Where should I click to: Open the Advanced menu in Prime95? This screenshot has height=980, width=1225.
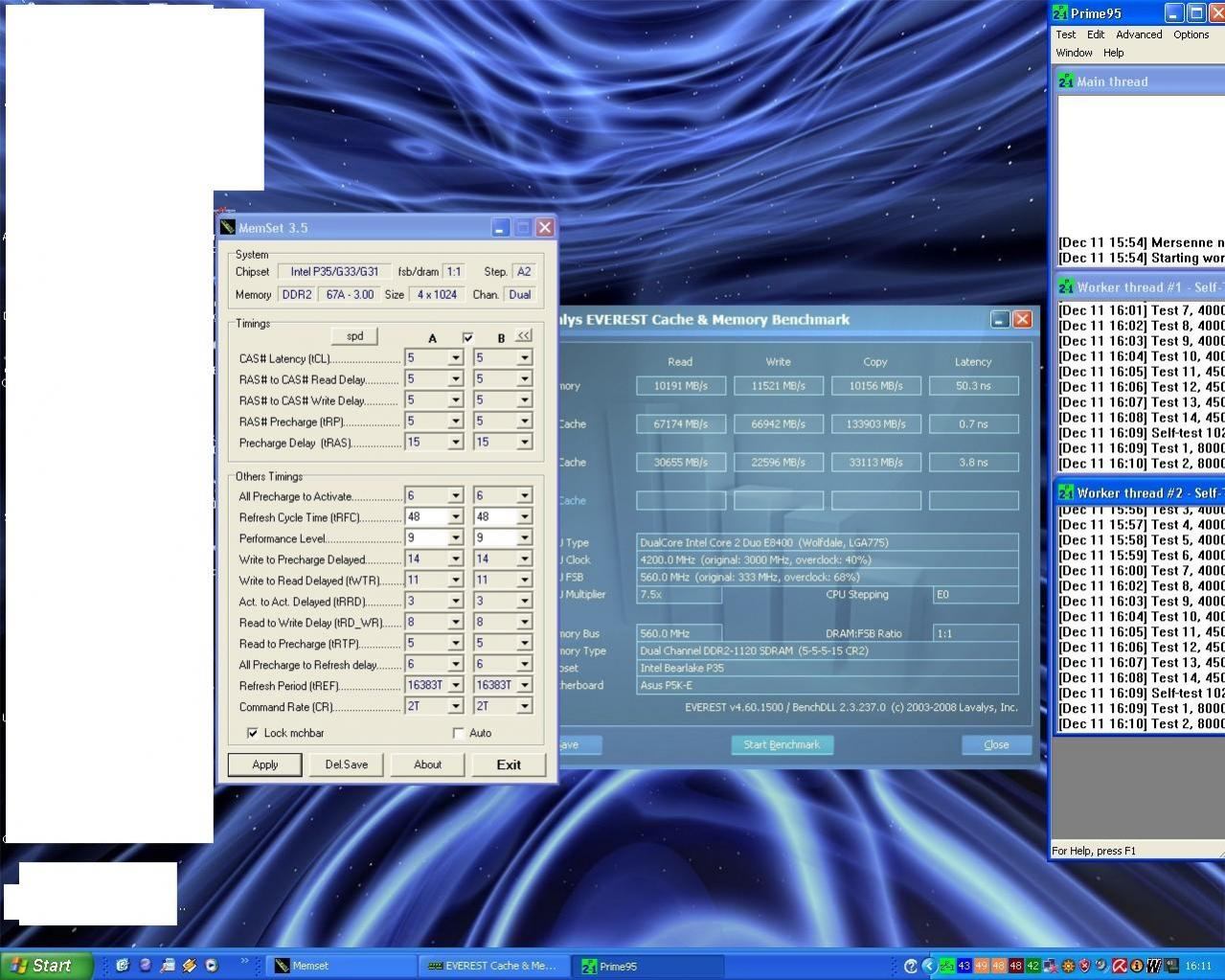[1139, 34]
